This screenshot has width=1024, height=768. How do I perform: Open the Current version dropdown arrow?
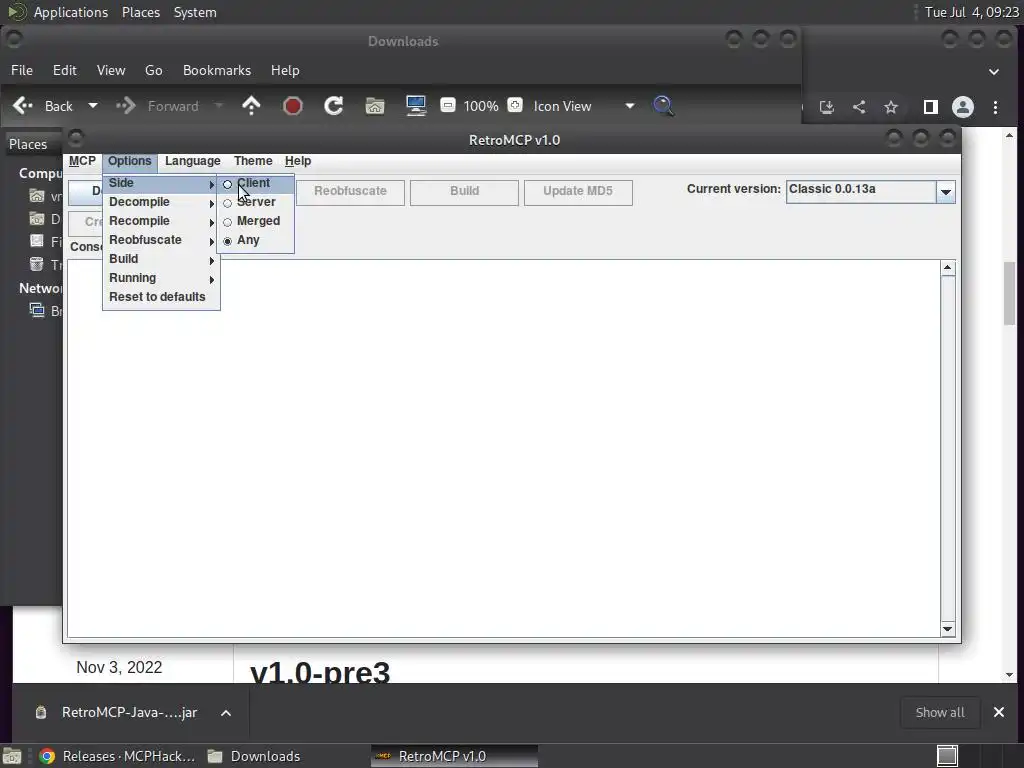click(x=946, y=193)
